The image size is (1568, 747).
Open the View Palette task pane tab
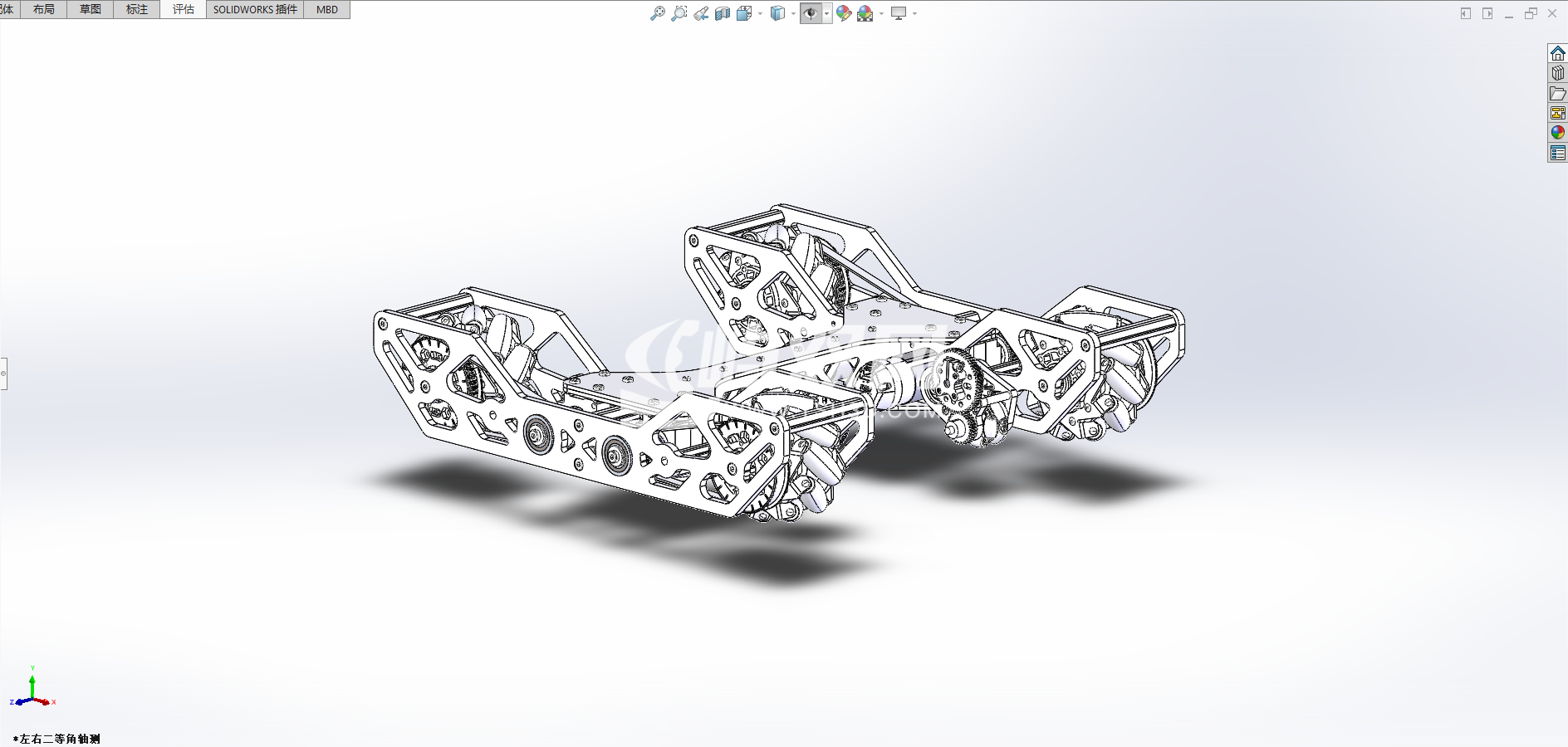tap(1558, 113)
